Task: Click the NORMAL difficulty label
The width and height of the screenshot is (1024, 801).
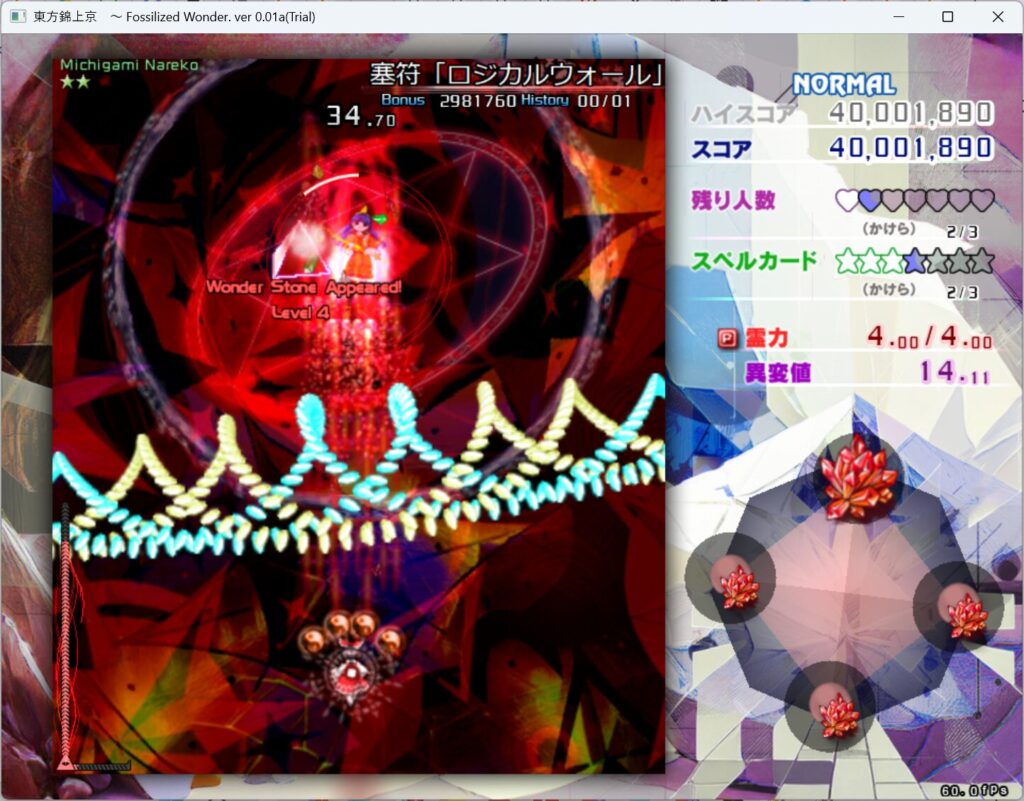Action: coord(844,85)
